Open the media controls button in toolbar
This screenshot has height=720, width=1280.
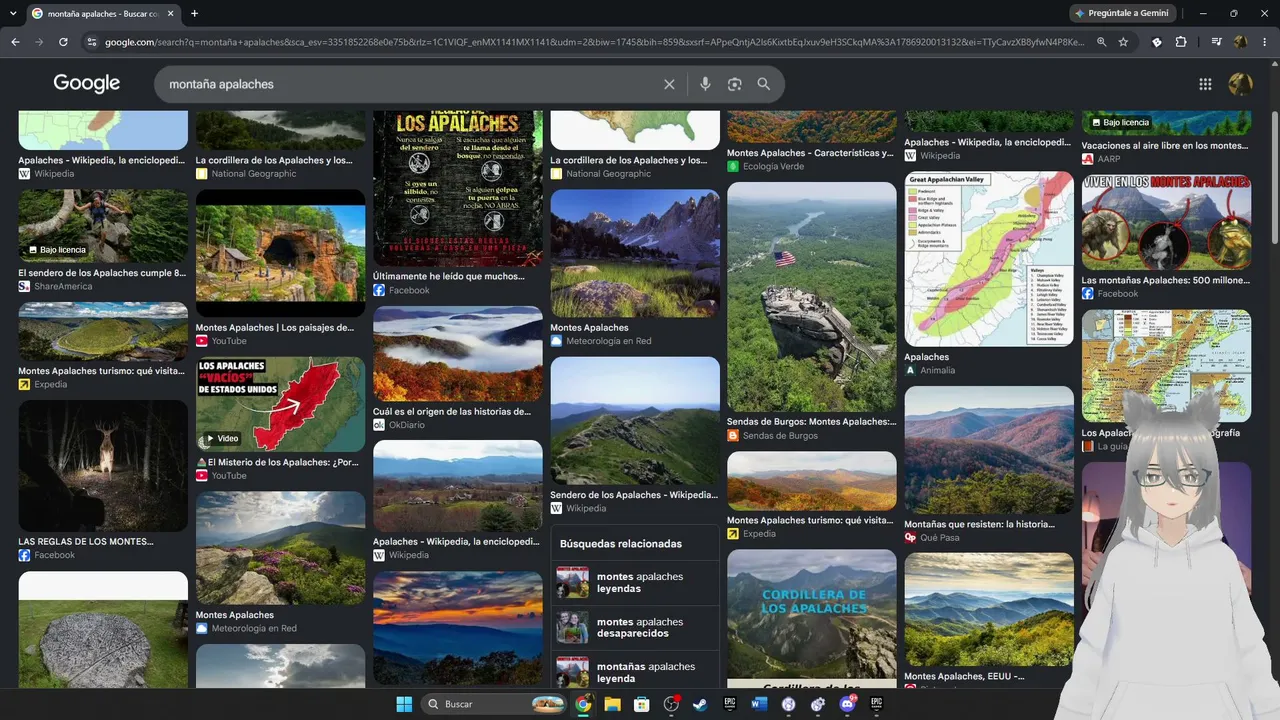click(x=1217, y=42)
